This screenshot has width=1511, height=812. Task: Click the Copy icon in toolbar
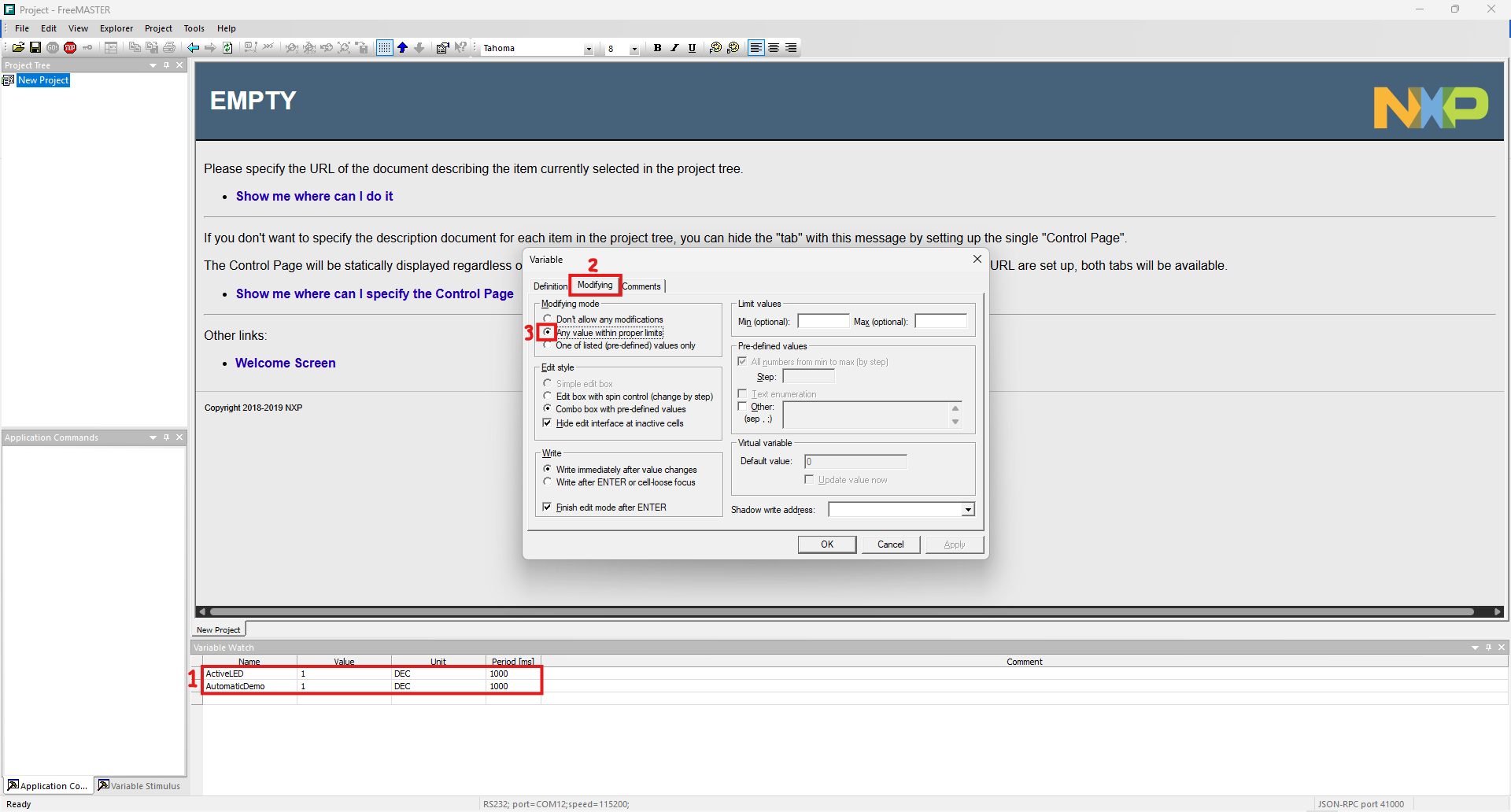point(135,48)
